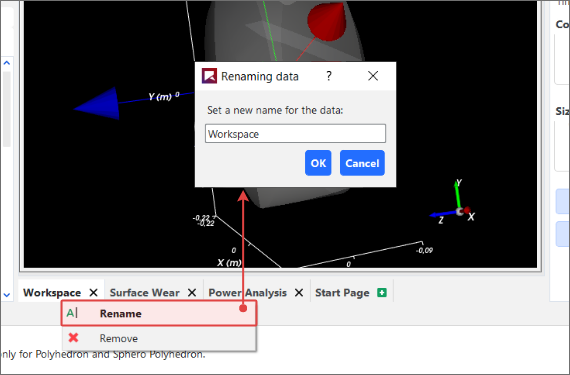Screen dimensions: 570x375
Task: Choose Rename from the context menu
Action: (159, 313)
